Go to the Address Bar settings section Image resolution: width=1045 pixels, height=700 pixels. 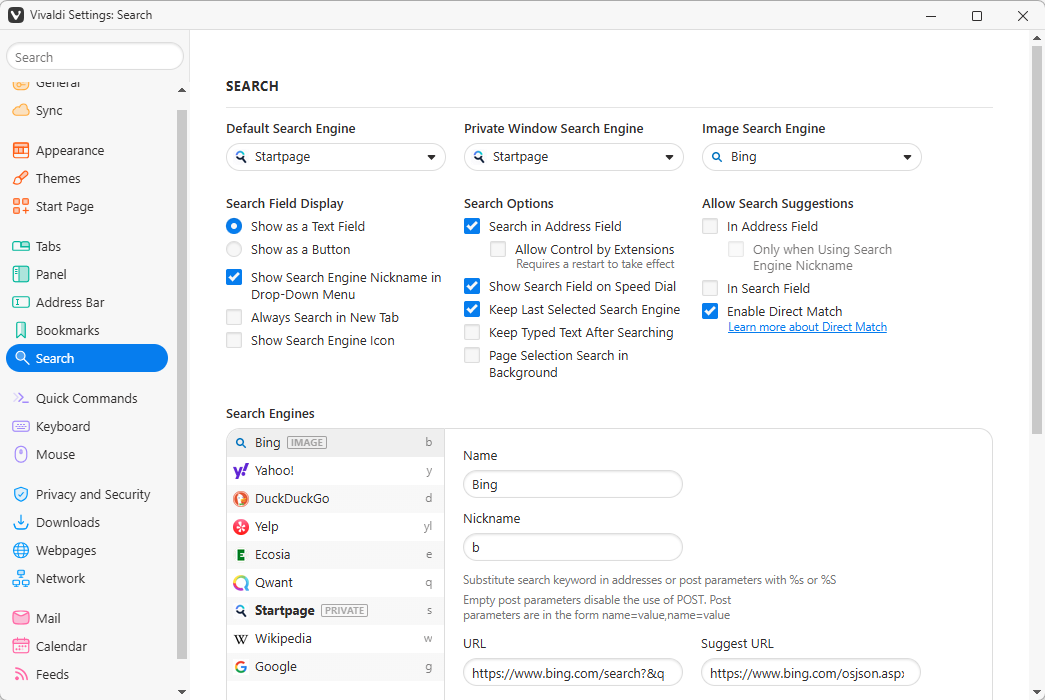click(x=70, y=302)
